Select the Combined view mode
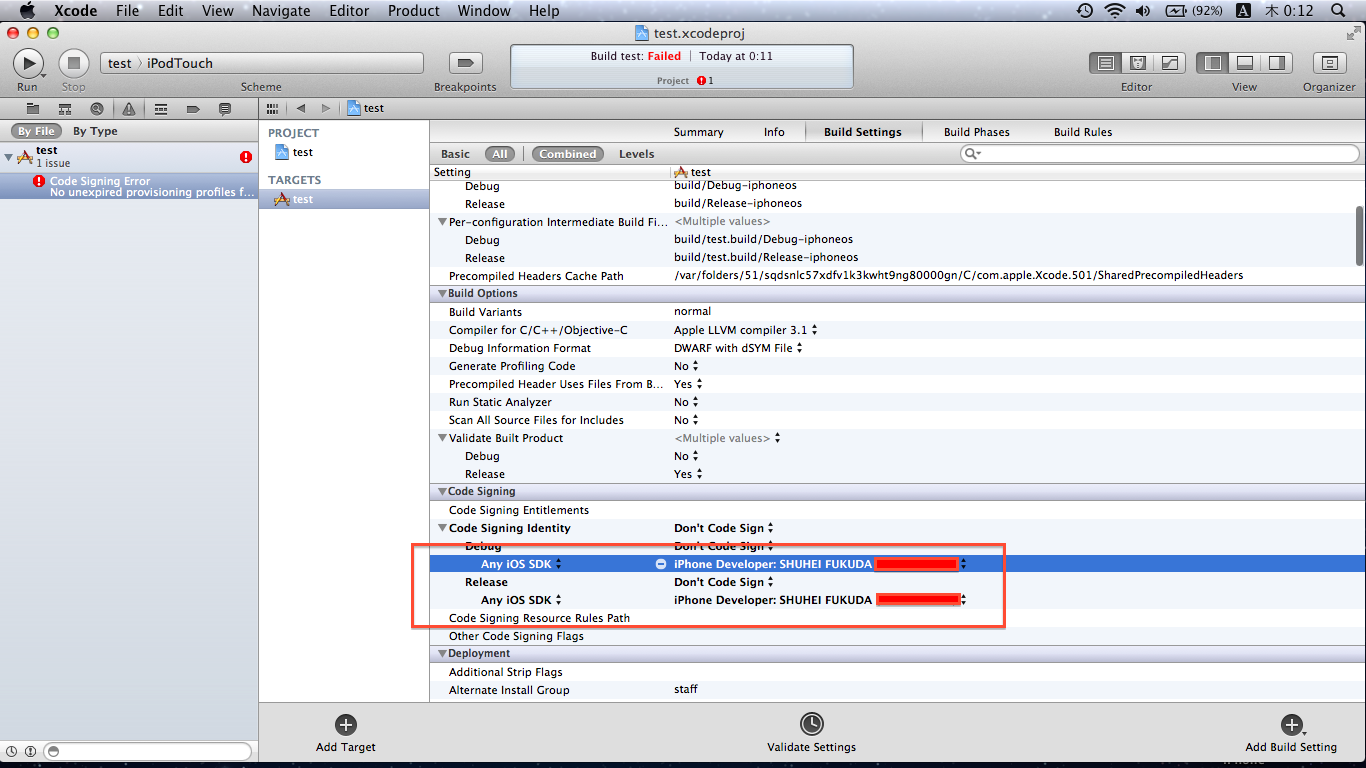1366x768 pixels. point(567,154)
